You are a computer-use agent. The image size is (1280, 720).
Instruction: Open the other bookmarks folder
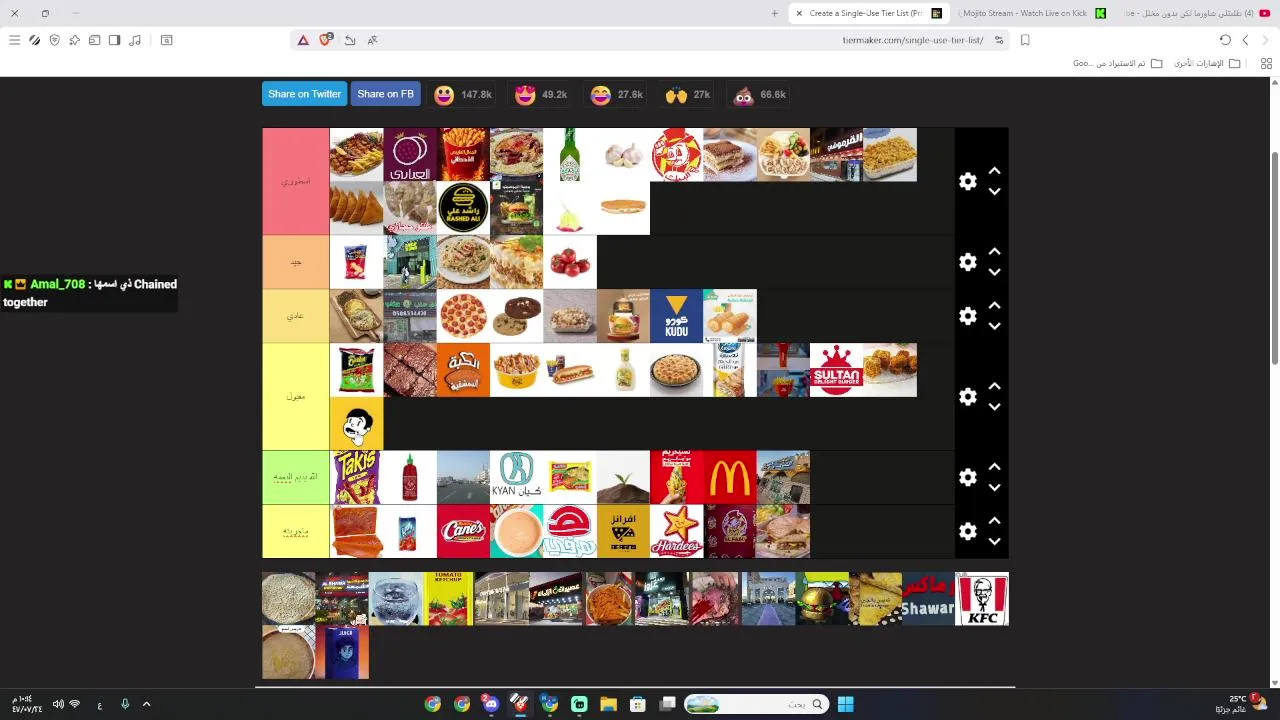pyautogui.click(x=1207, y=63)
